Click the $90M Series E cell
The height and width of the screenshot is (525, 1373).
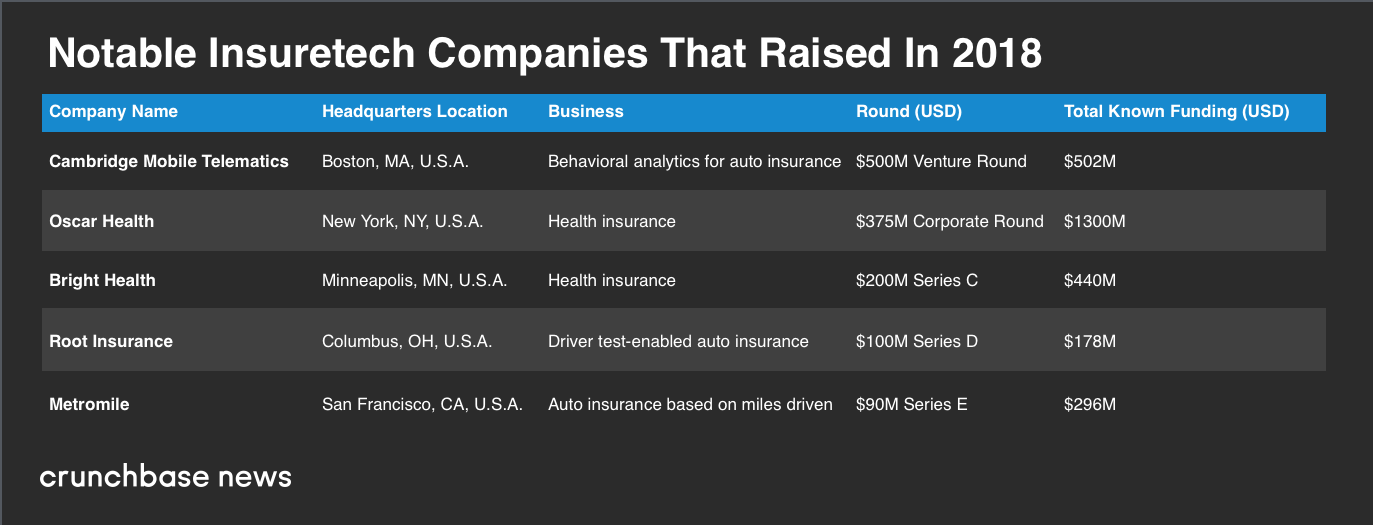click(911, 404)
